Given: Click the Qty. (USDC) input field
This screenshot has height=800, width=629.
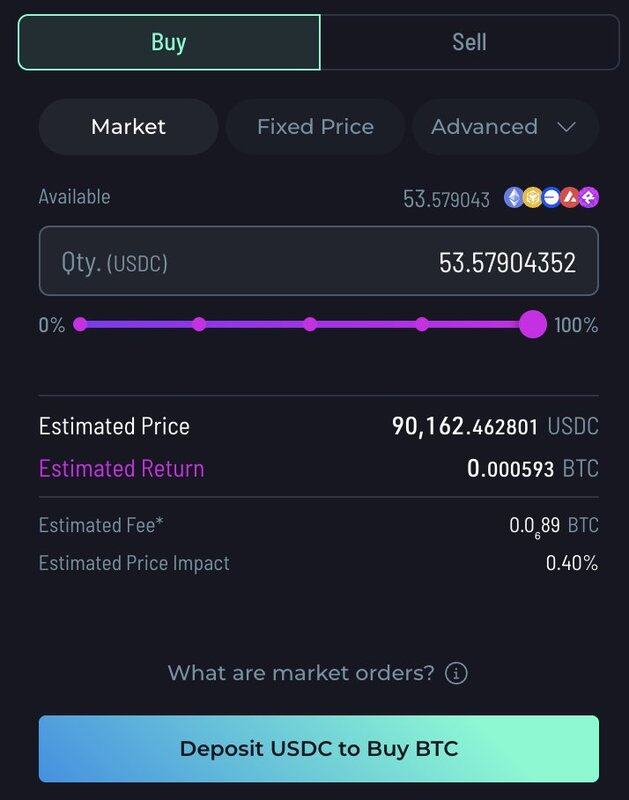Looking at the screenshot, I should [318, 262].
